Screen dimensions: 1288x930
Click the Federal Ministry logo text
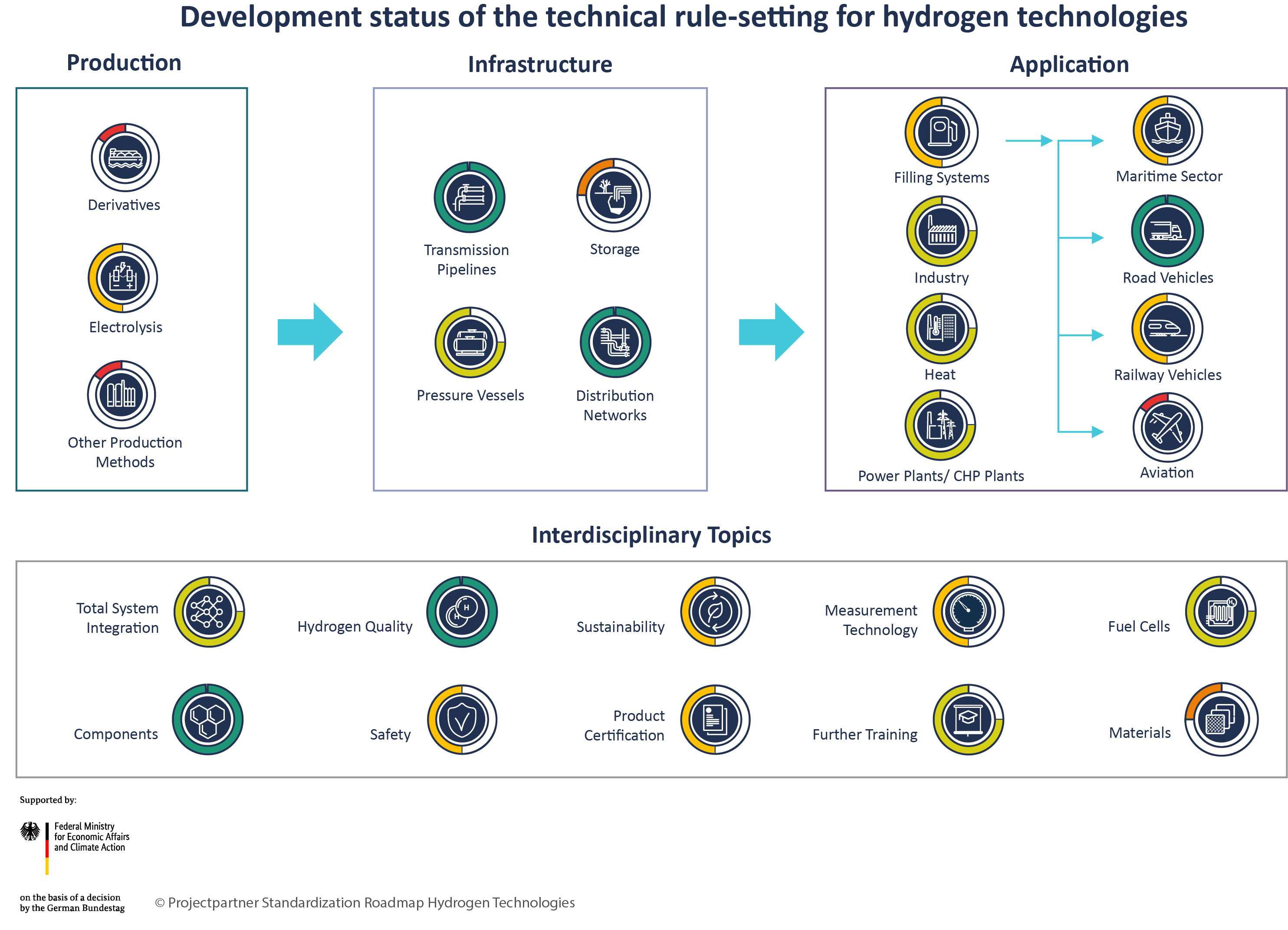pos(91,837)
